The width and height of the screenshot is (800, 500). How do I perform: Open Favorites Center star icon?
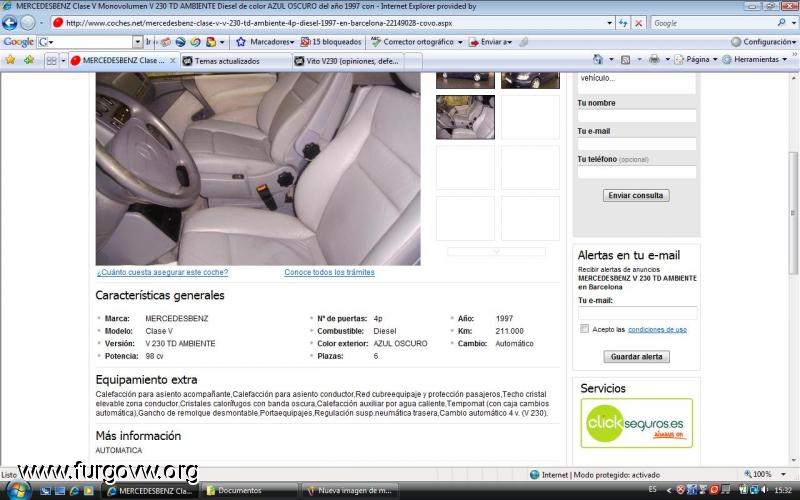10,60
